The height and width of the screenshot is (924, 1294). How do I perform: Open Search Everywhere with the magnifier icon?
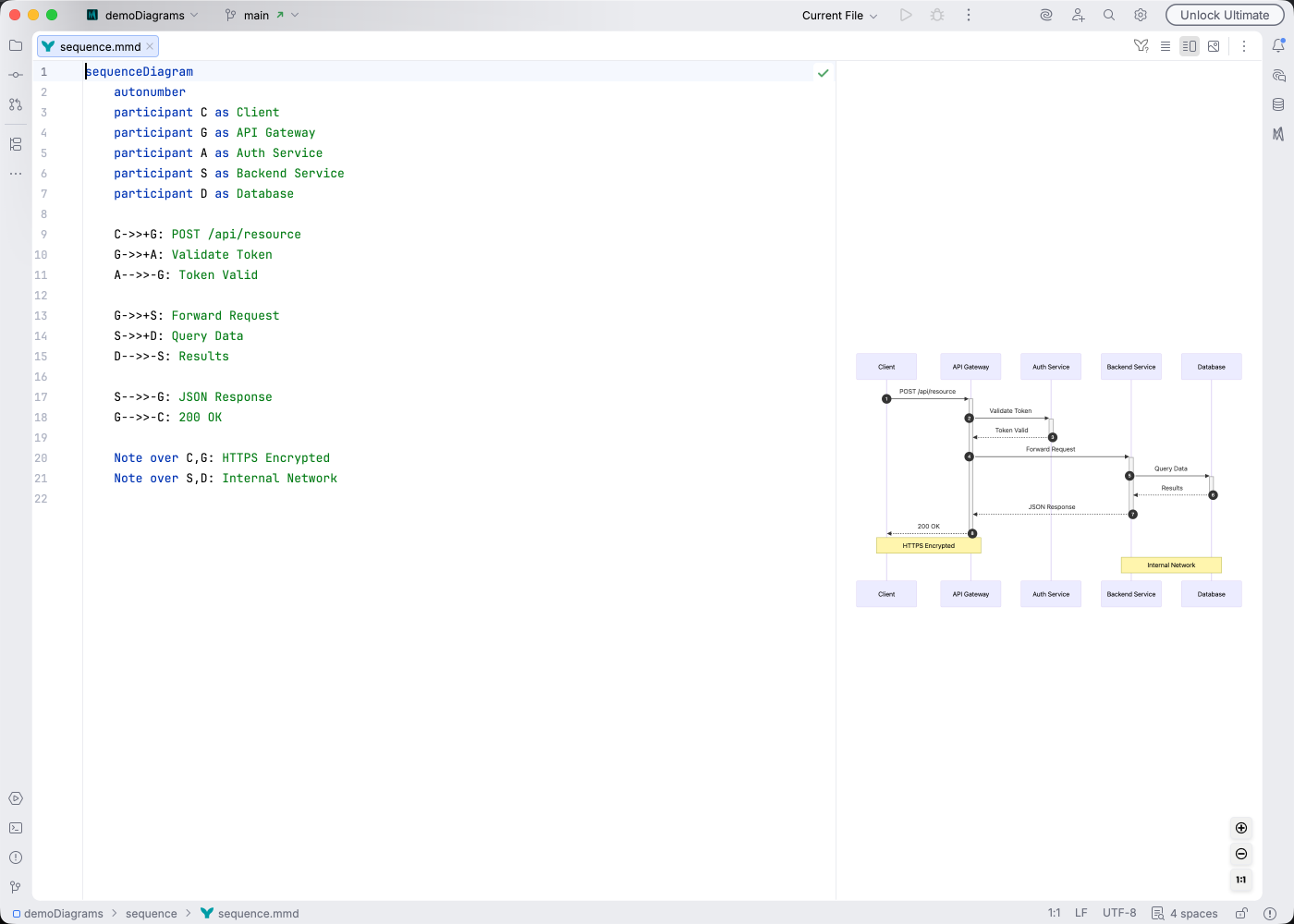1108,15
